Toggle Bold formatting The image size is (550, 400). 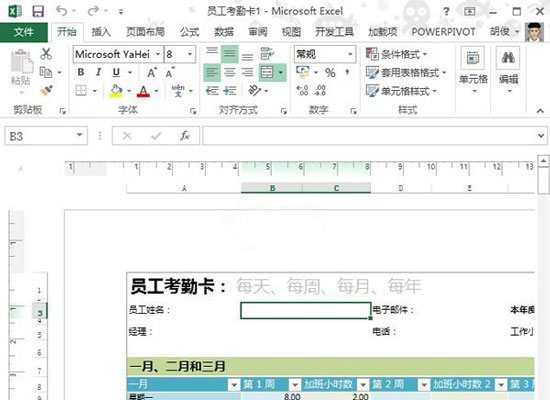click(81, 72)
